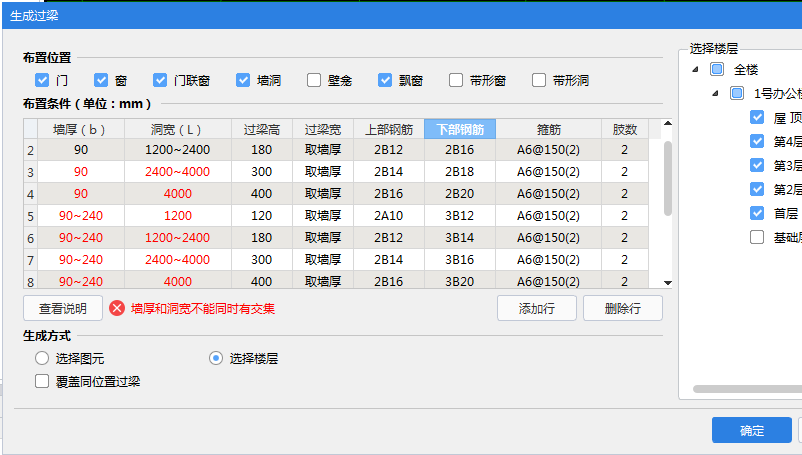Click scroll-down arrow of table scrollbar
802x455 pixels.
point(667,283)
